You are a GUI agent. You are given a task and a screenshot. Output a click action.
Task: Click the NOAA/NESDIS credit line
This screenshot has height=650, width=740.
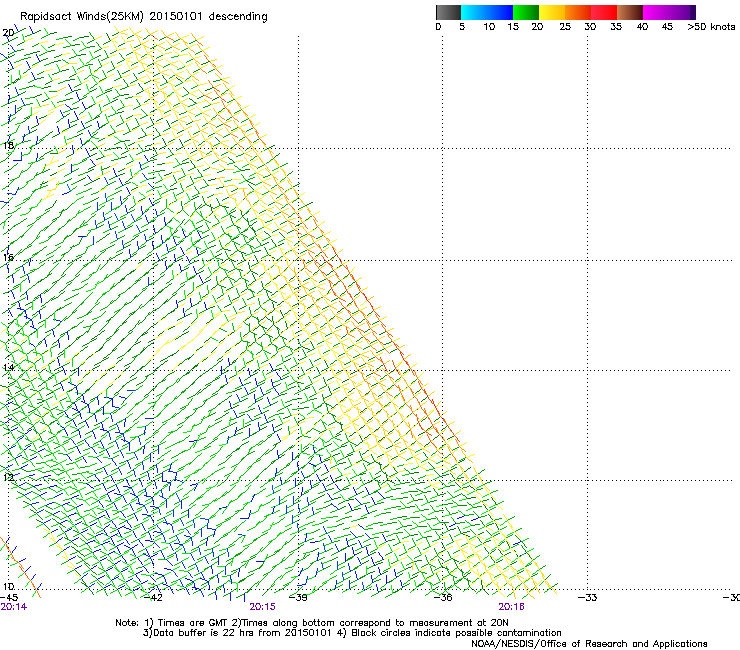(589, 644)
